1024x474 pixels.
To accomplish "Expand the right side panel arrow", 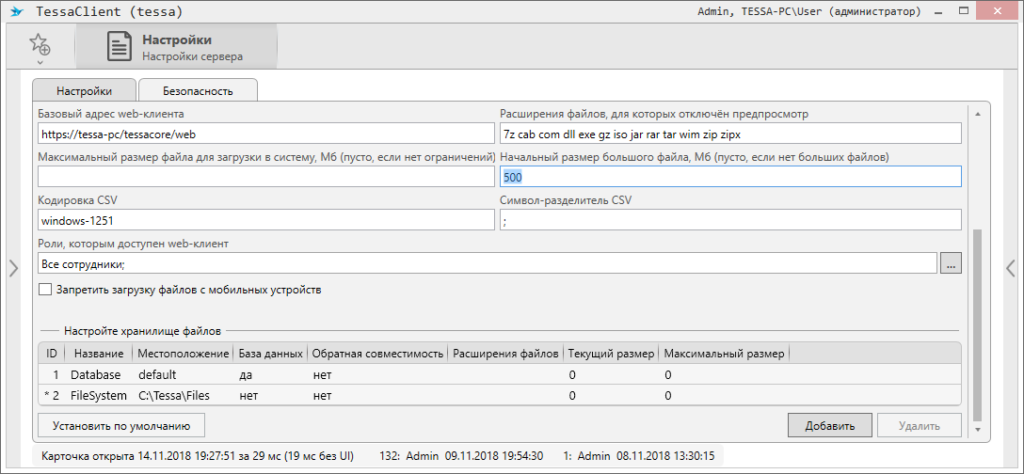I will point(1010,267).
